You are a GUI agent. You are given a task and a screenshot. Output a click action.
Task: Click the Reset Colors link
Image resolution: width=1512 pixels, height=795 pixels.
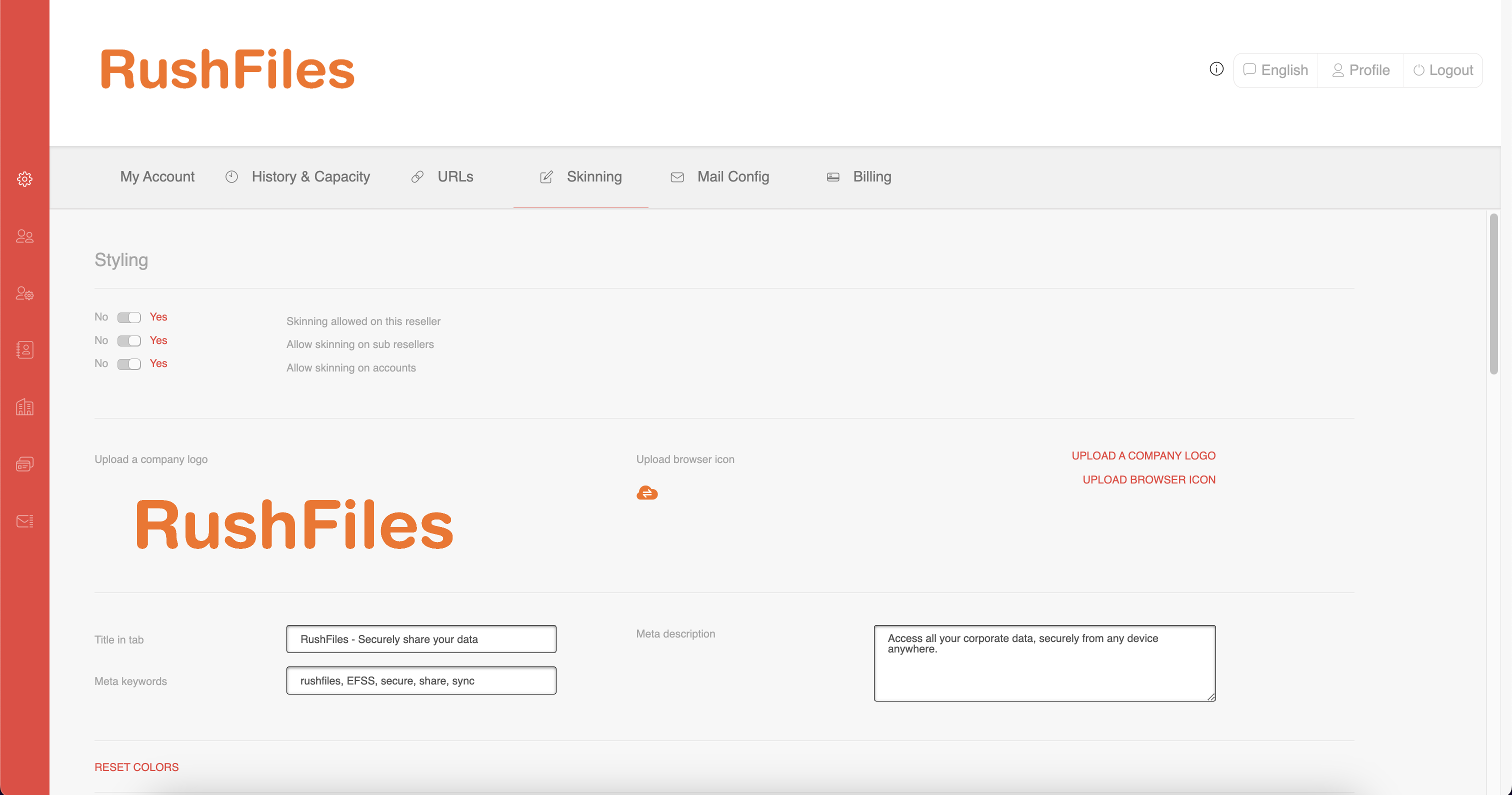click(136, 767)
